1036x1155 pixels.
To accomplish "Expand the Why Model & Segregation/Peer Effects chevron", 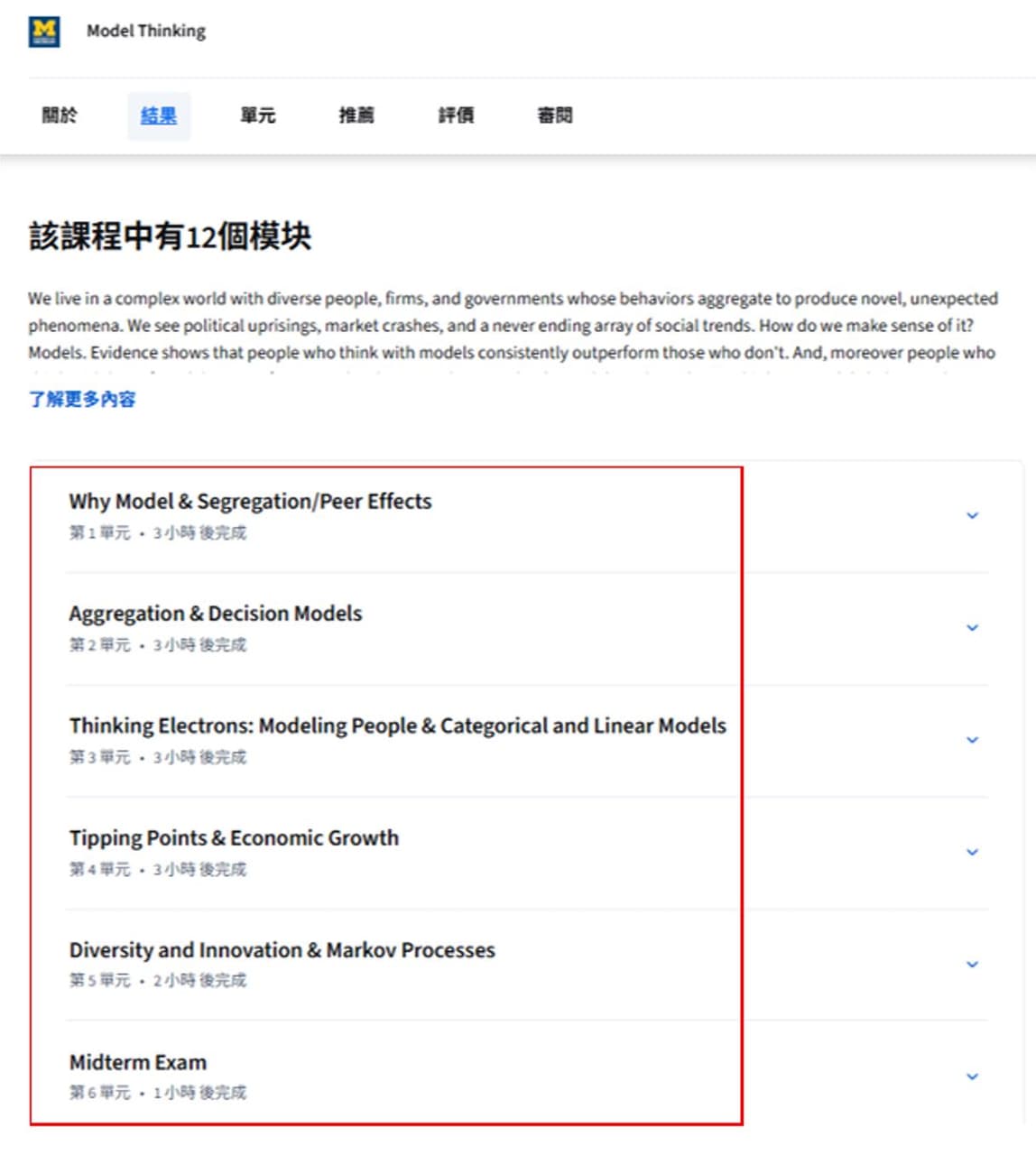I will pos(972,516).
